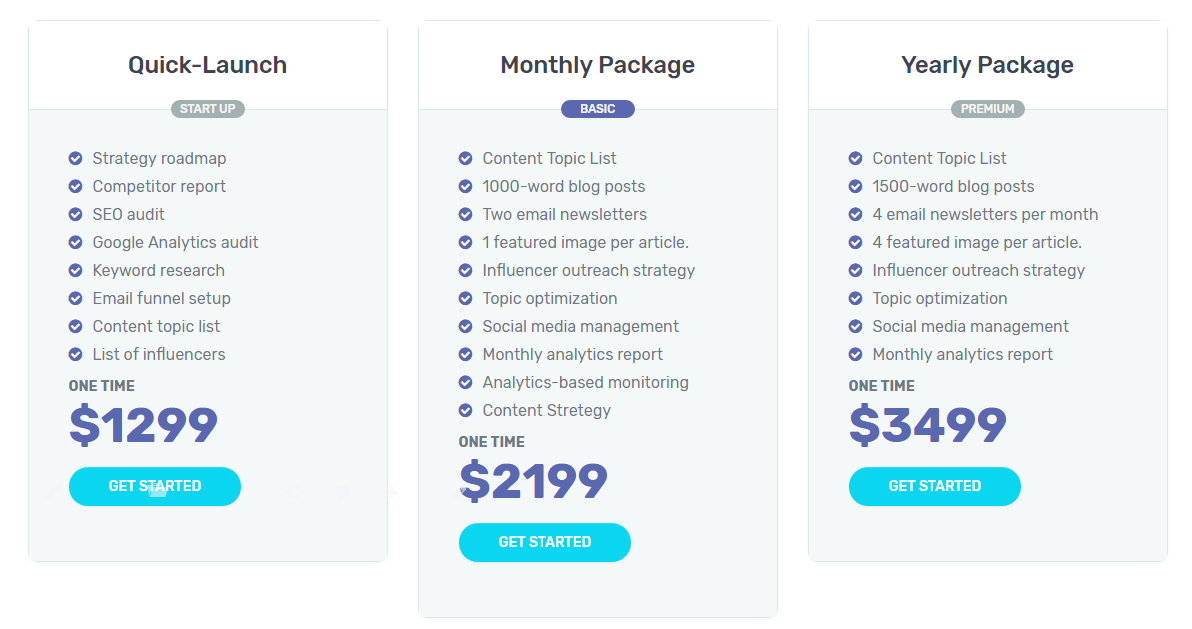
Task: Click check icon beside Strategy roadmap
Action: point(75,158)
